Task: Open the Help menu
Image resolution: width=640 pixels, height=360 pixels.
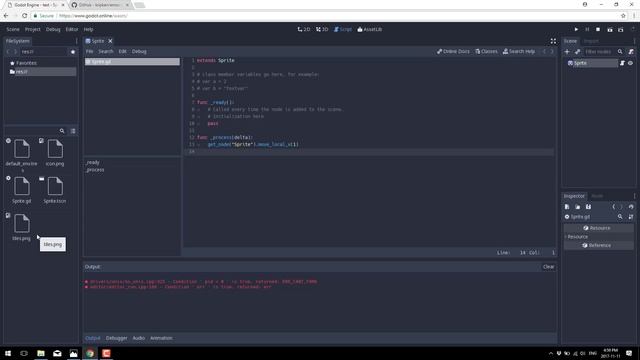Action: (x=89, y=29)
